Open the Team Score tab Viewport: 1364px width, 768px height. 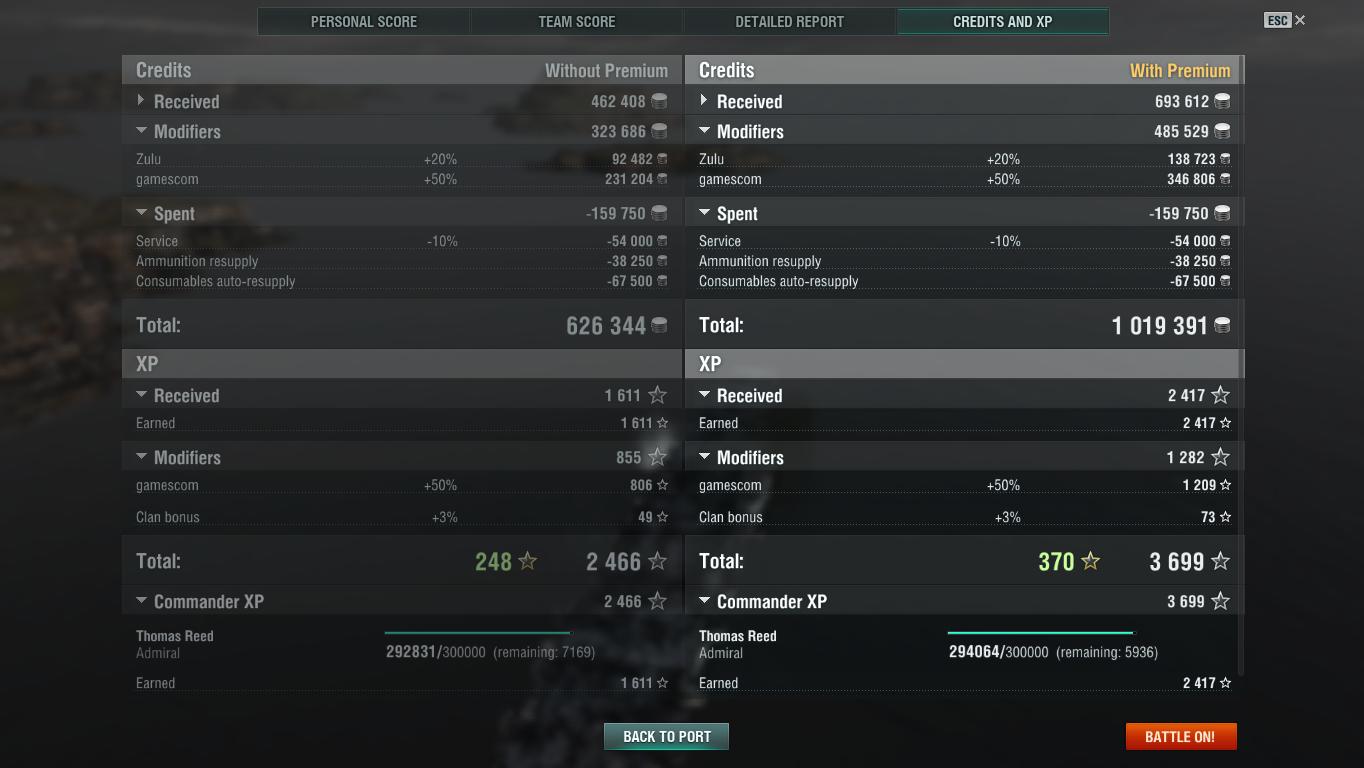[577, 21]
